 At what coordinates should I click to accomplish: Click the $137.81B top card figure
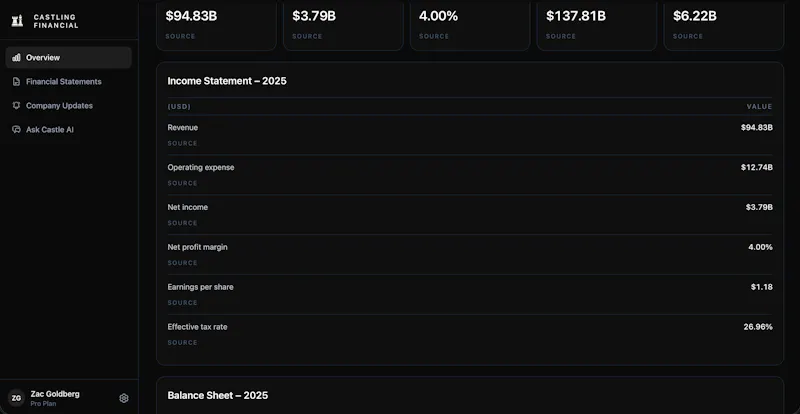pyautogui.click(x=576, y=16)
